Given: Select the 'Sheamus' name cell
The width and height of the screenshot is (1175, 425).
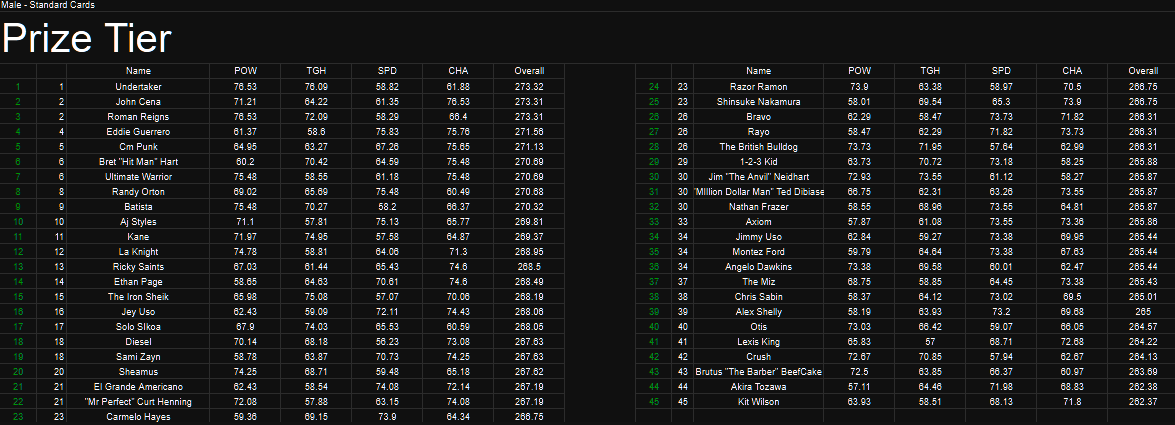Looking at the screenshot, I should (x=139, y=372).
